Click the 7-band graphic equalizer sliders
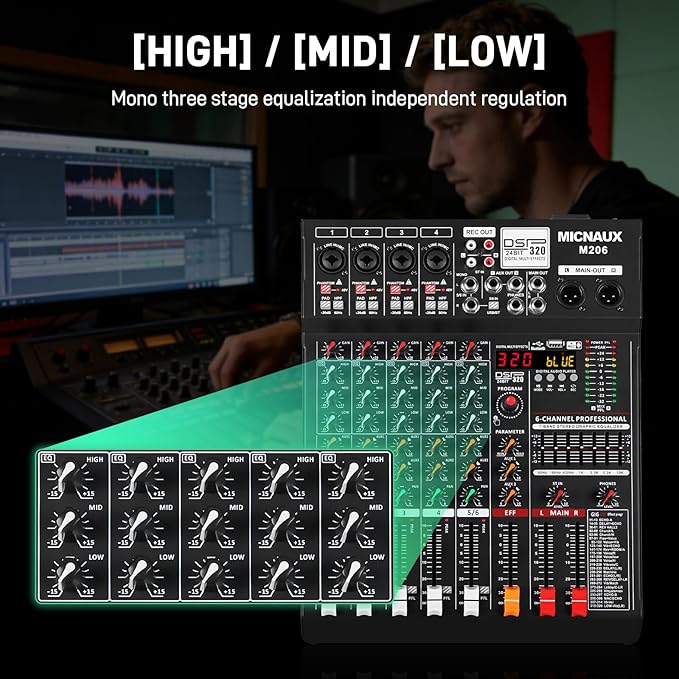 (581, 449)
